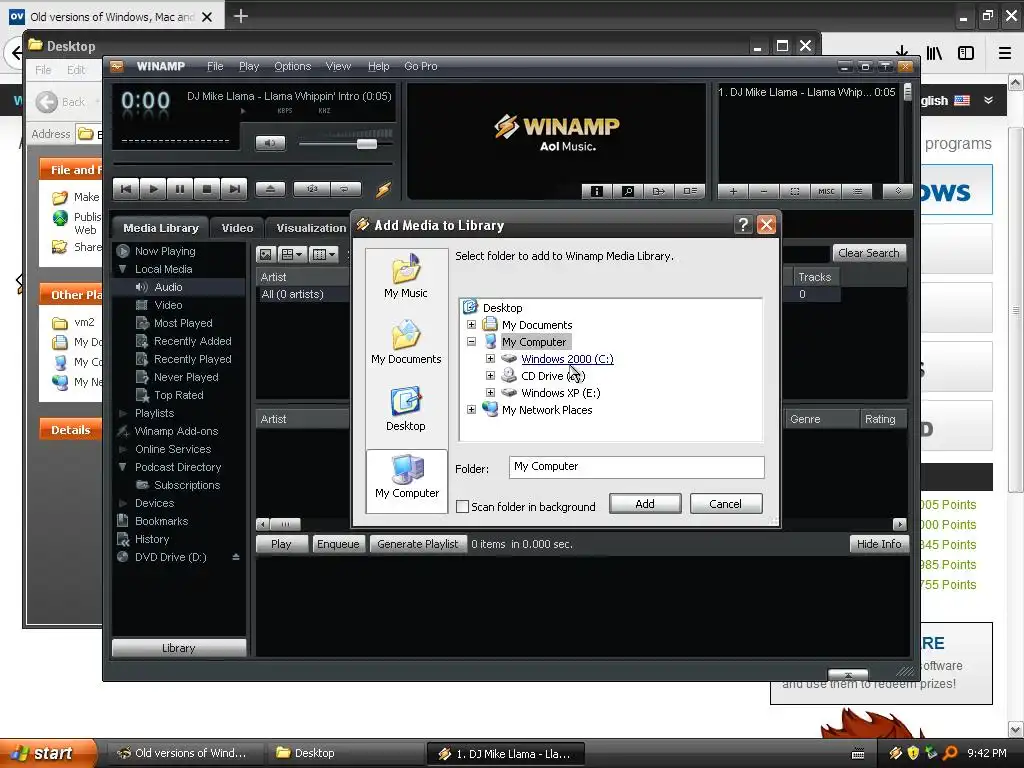Screen dimensions: 1024x768
Task: Expand My Network Places node
Action: (472, 409)
